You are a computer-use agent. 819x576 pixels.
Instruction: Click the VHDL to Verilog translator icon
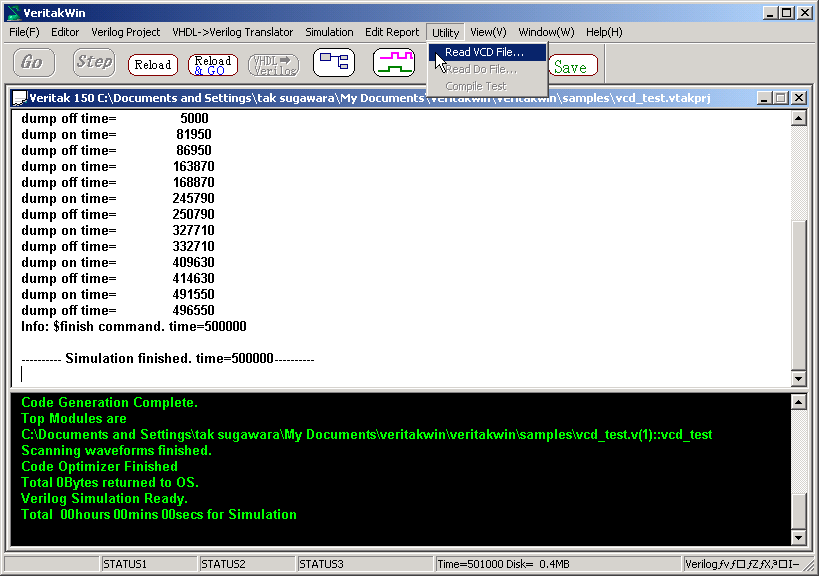274,65
